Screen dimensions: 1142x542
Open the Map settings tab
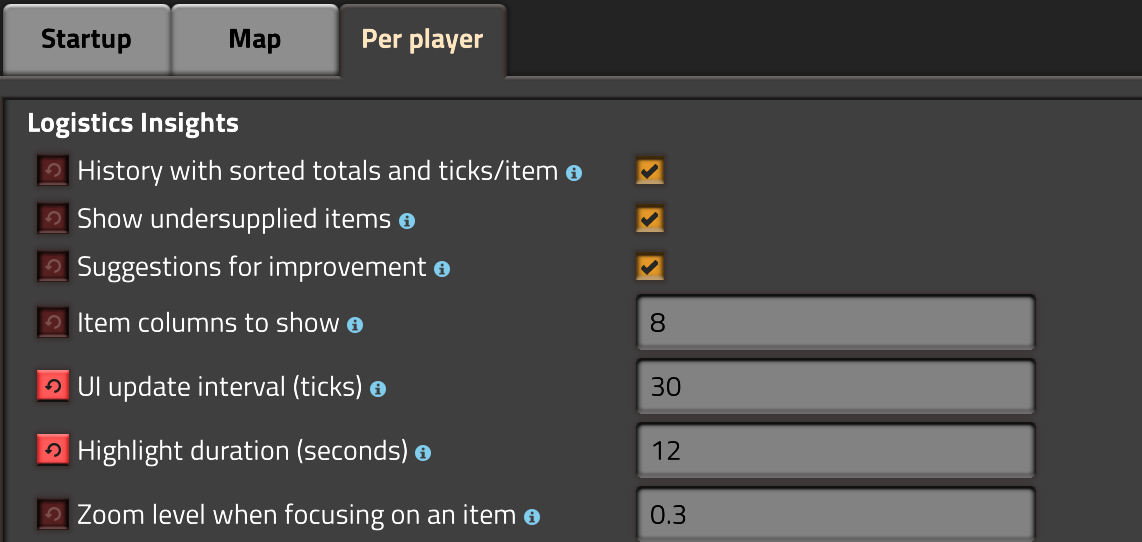click(254, 40)
